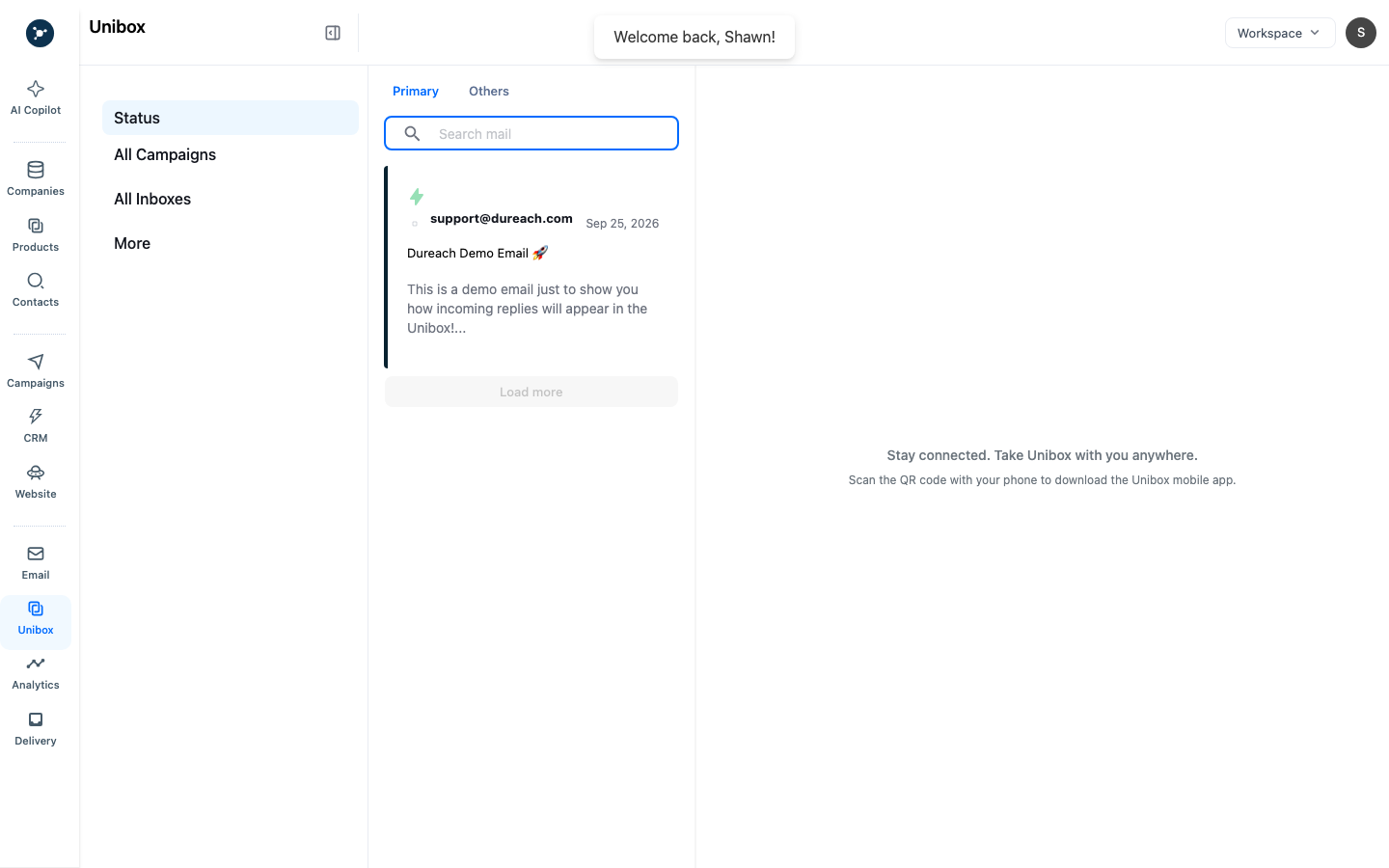Navigate to Contacts
The height and width of the screenshot is (868, 1389).
pyautogui.click(x=36, y=289)
